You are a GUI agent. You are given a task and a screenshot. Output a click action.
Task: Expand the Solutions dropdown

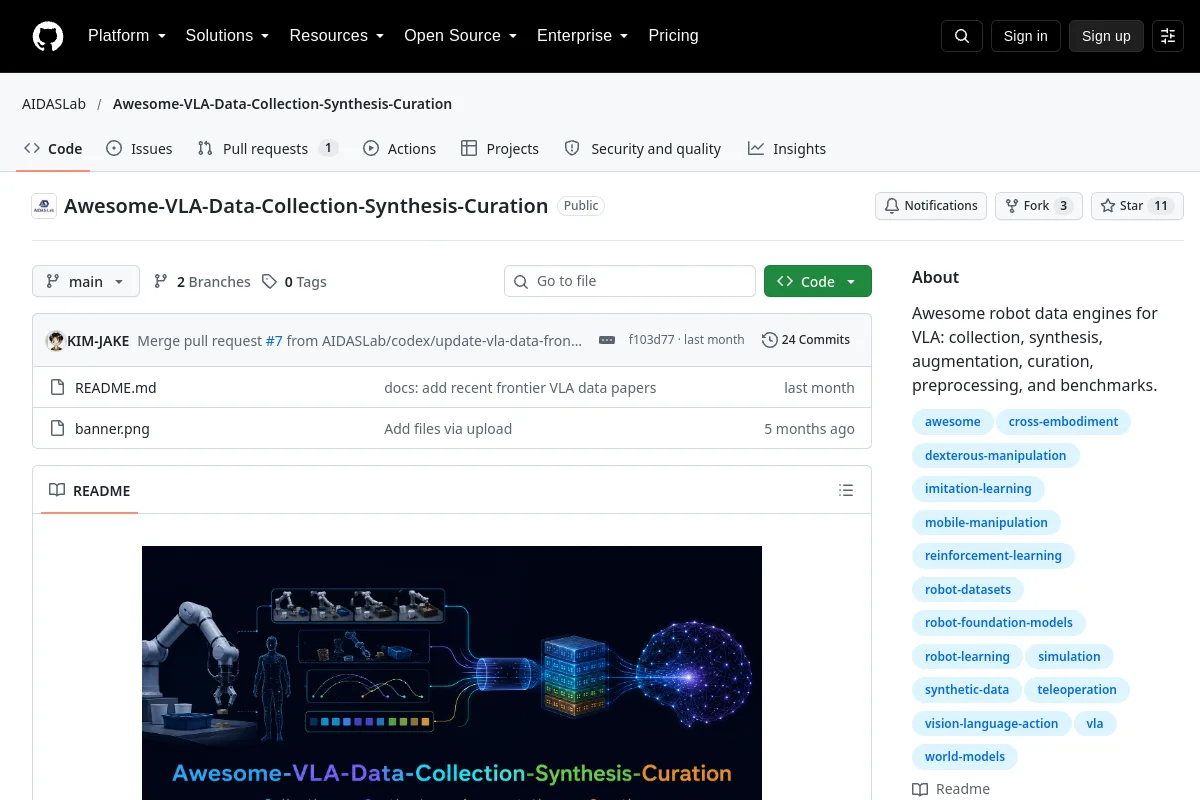227,36
